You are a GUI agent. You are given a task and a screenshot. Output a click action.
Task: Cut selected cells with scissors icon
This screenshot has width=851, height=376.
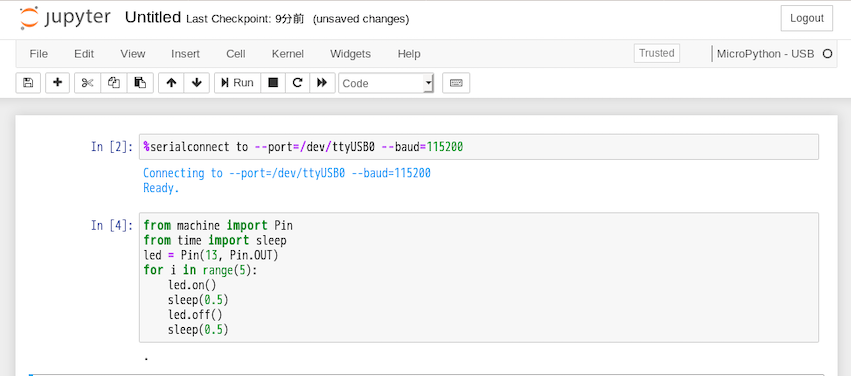87,83
